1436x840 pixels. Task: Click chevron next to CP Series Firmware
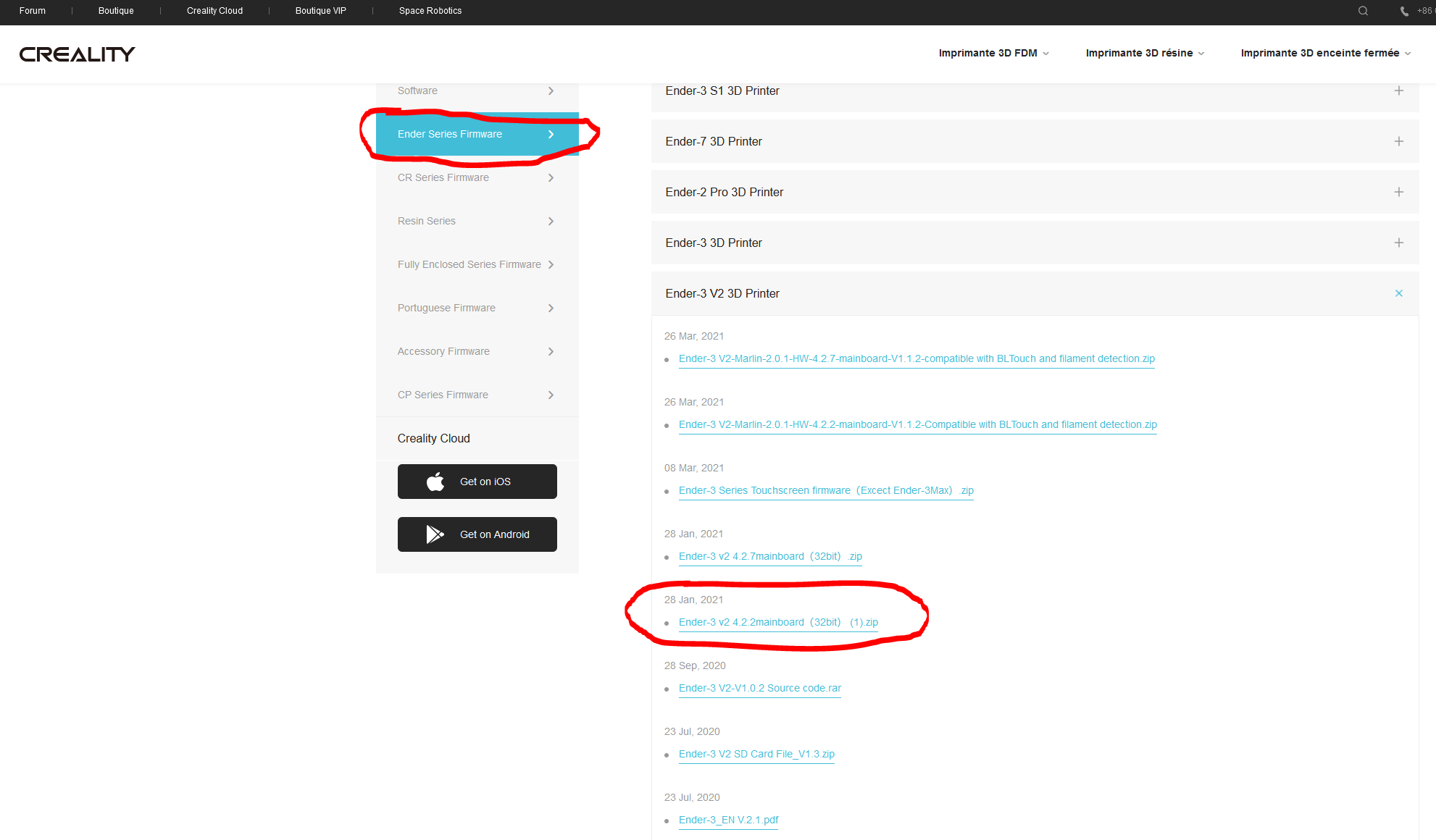pyautogui.click(x=551, y=395)
